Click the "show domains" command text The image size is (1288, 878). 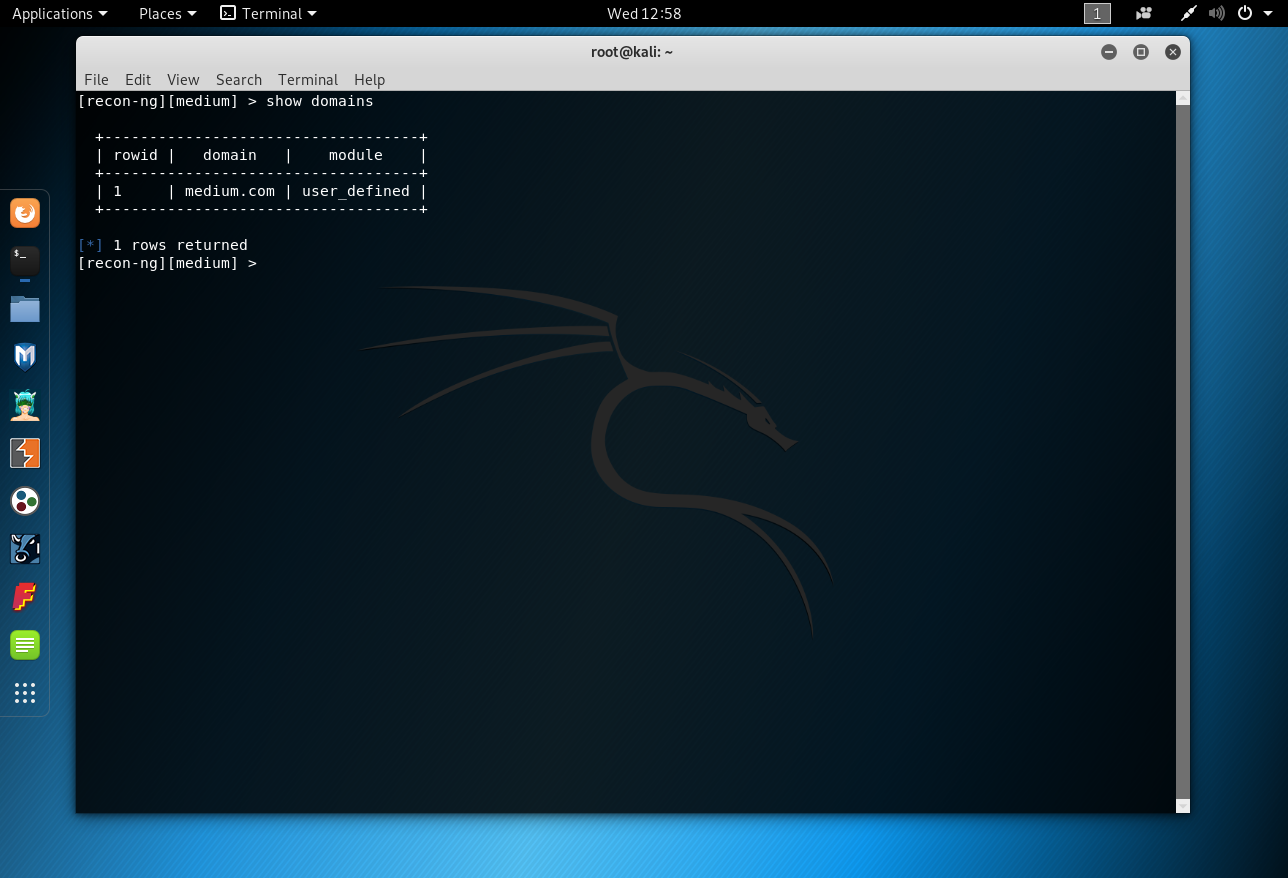(x=320, y=101)
